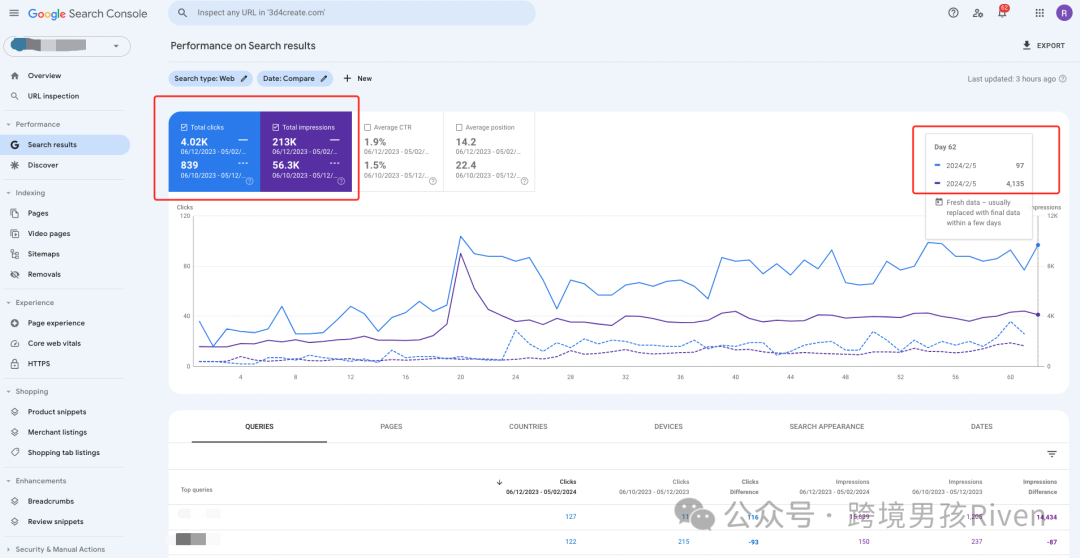This screenshot has width=1080, height=558.
Task: Click the URL inspection search field
Action: (351, 13)
